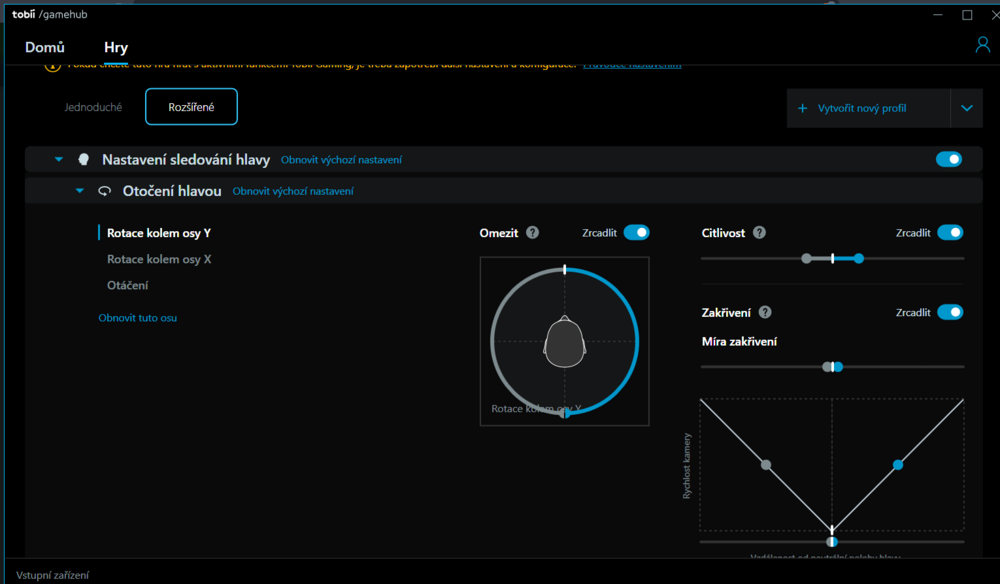The image size is (1000, 584).
Task: Open the user profile account icon
Action: (982, 46)
